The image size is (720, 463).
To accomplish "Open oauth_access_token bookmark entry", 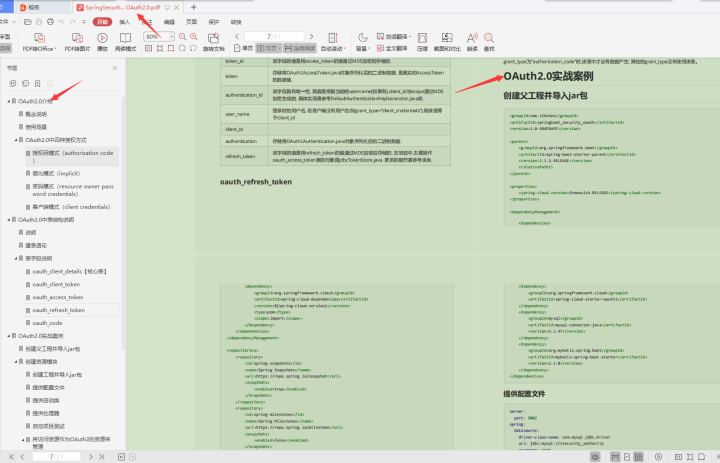I will (57, 297).
